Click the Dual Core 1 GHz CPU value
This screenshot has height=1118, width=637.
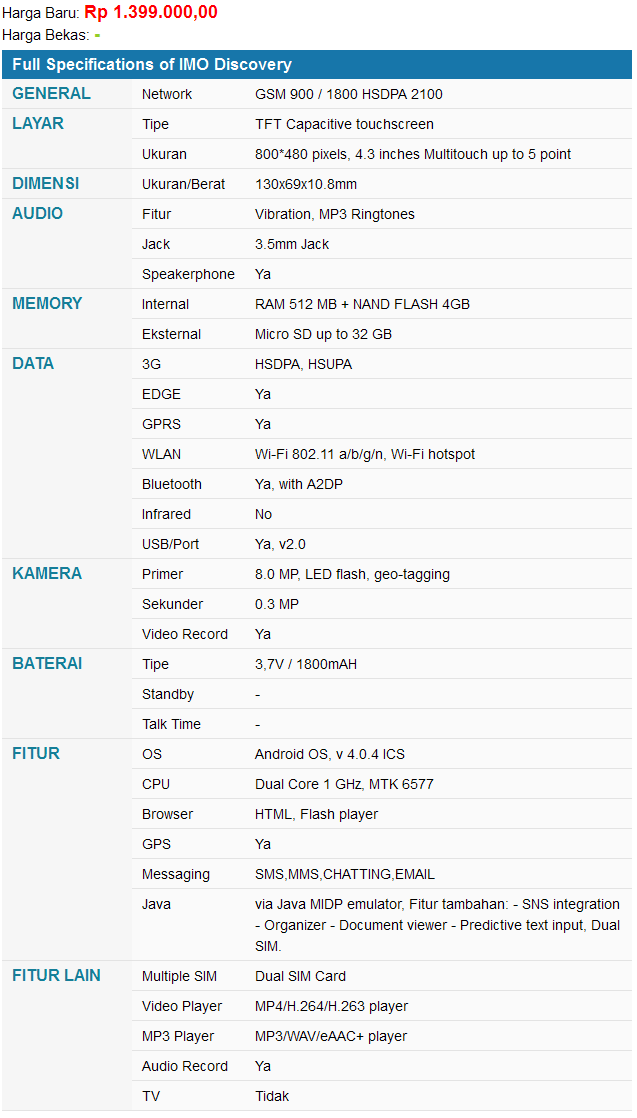click(344, 784)
